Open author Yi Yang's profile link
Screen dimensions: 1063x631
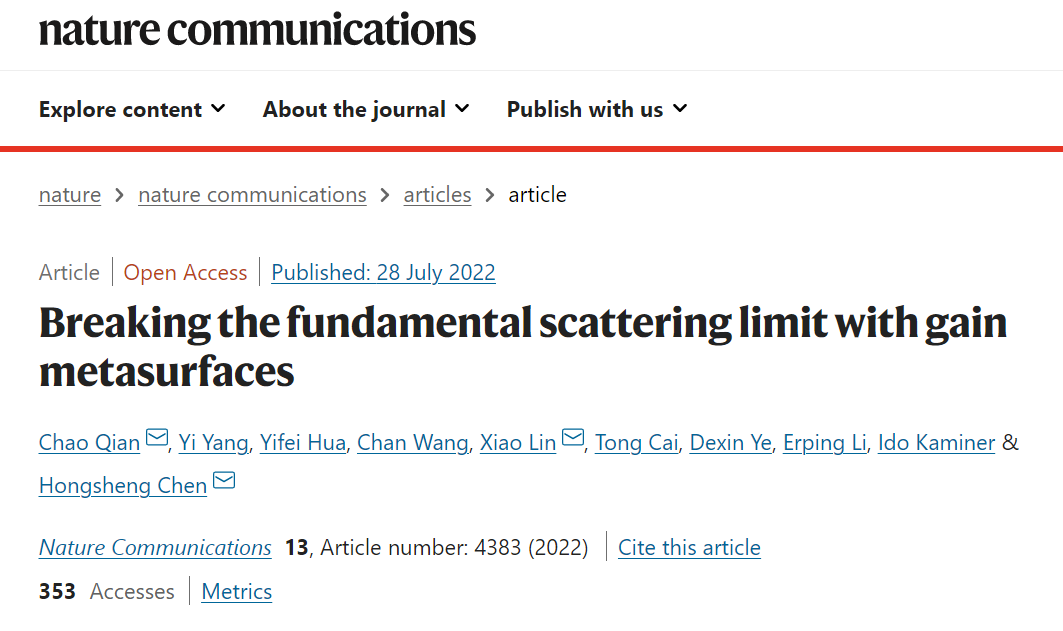click(213, 442)
